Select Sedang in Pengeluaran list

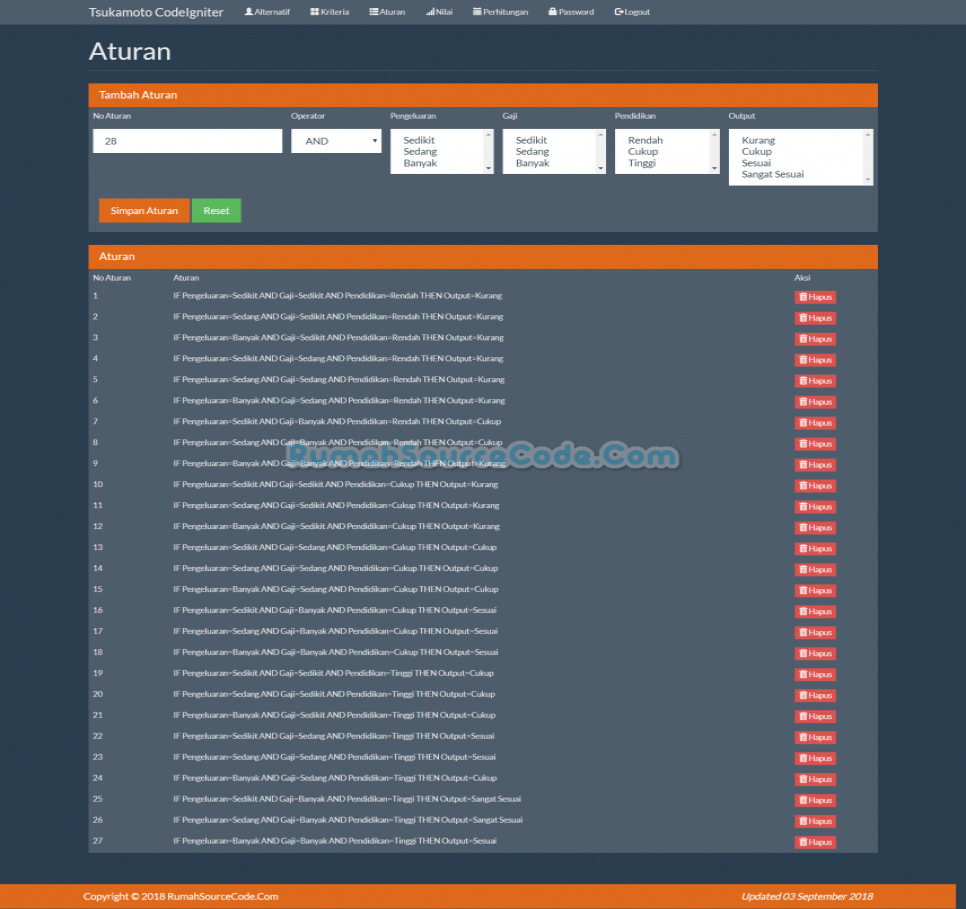[420, 152]
